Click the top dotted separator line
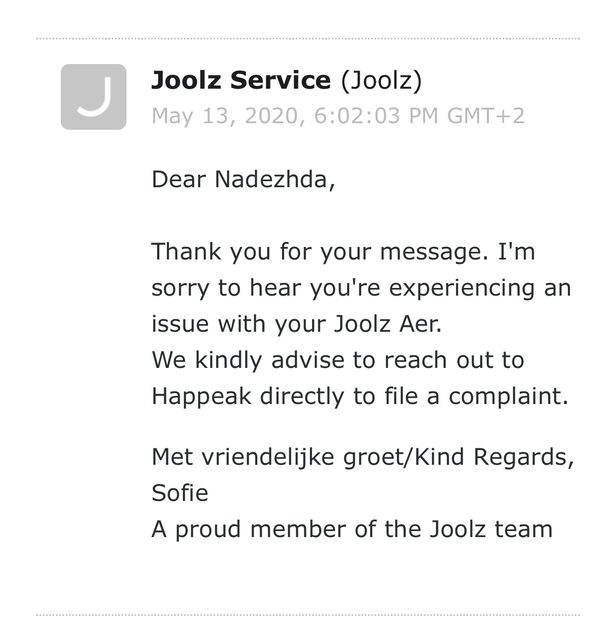The width and height of the screenshot is (616, 640). click(308, 39)
